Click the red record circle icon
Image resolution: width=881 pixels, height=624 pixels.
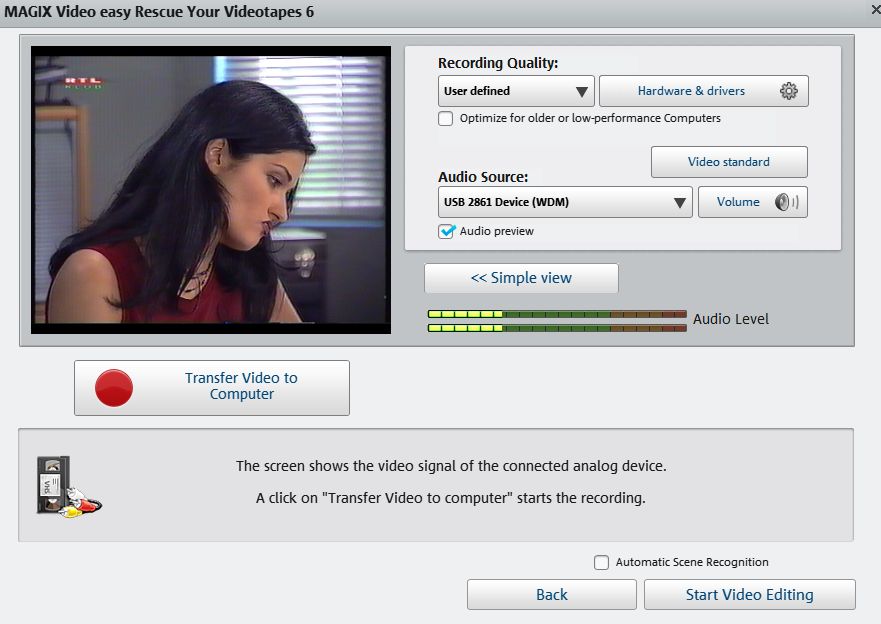pyautogui.click(x=114, y=388)
